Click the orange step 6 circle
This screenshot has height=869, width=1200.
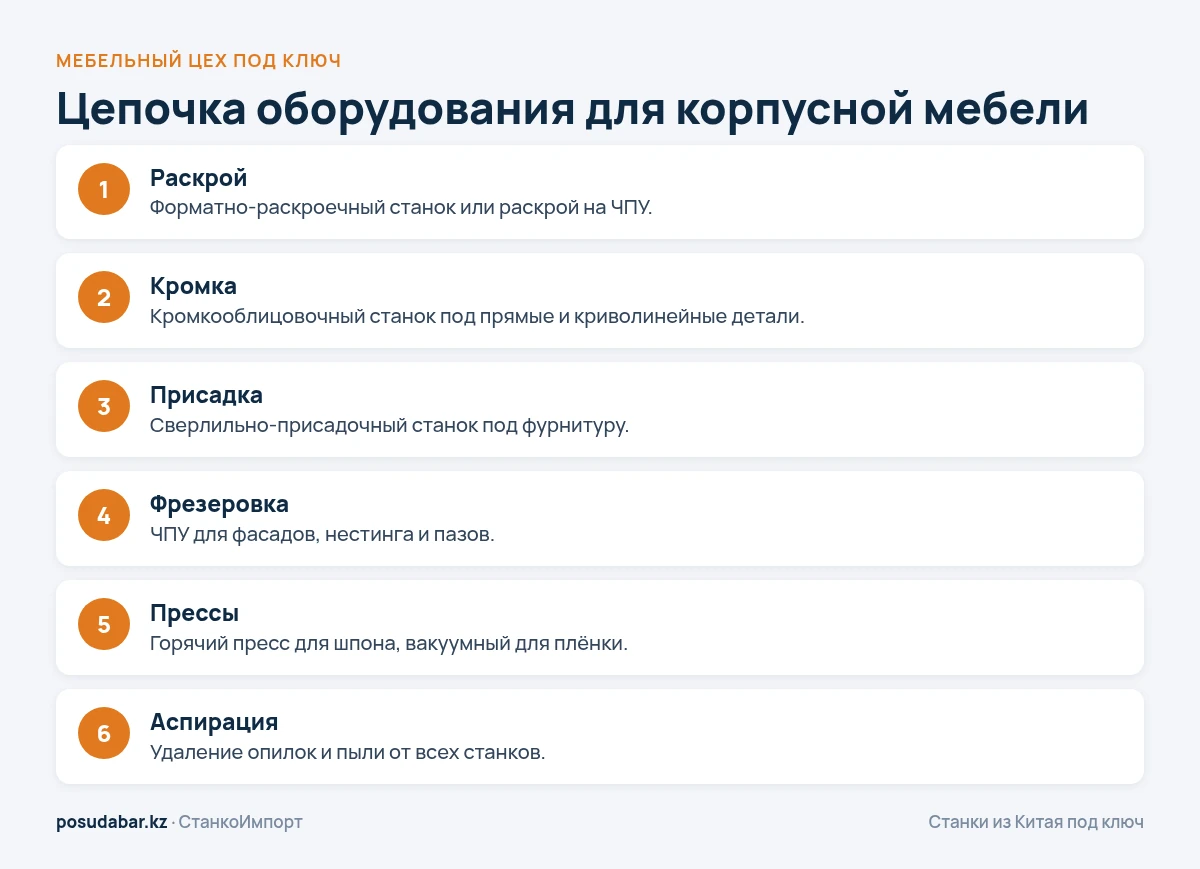[x=104, y=734]
